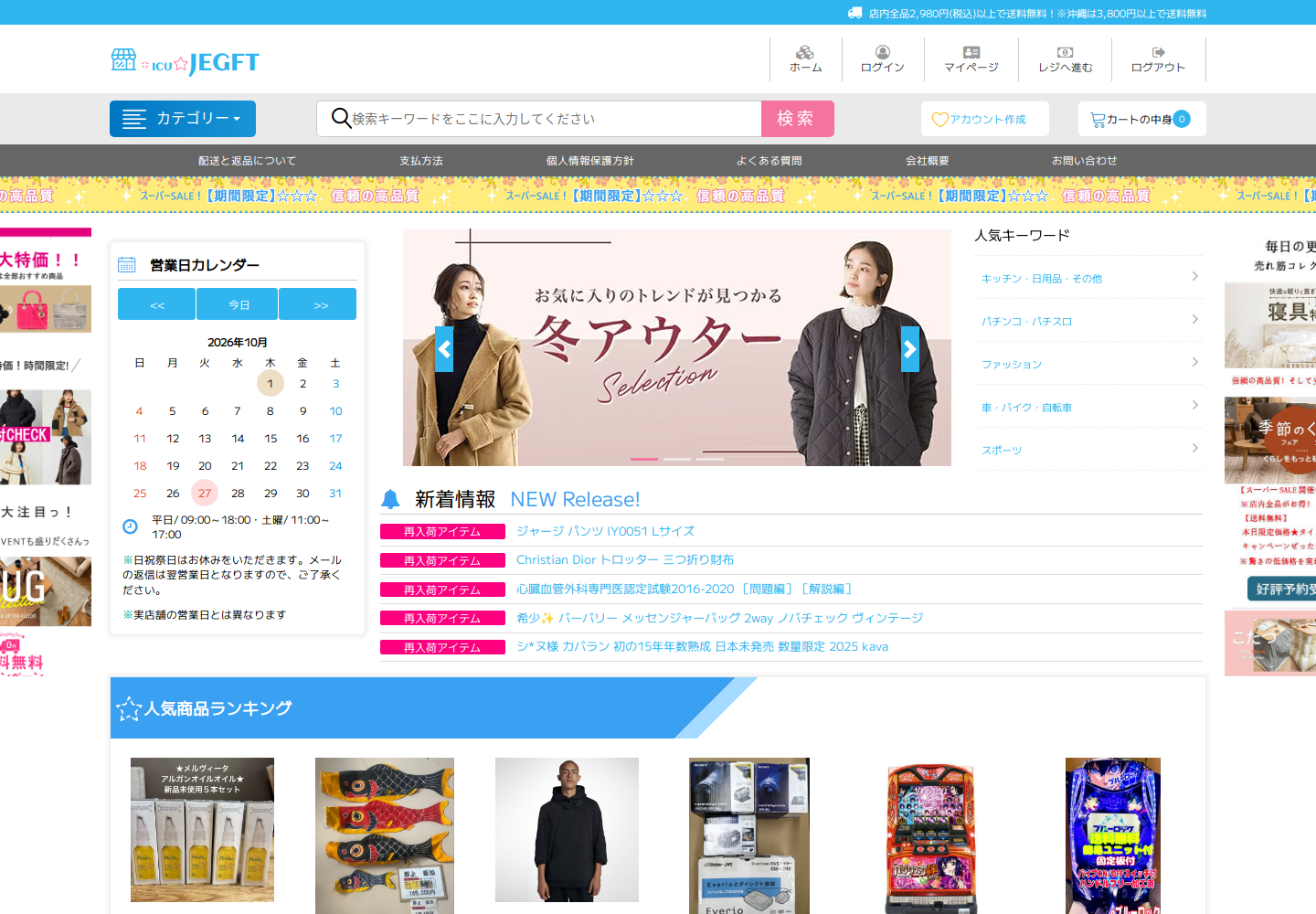Click the star icon beside 人気商品ランキング
The height and width of the screenshot is (914, 1316).
tap(129, 708)
